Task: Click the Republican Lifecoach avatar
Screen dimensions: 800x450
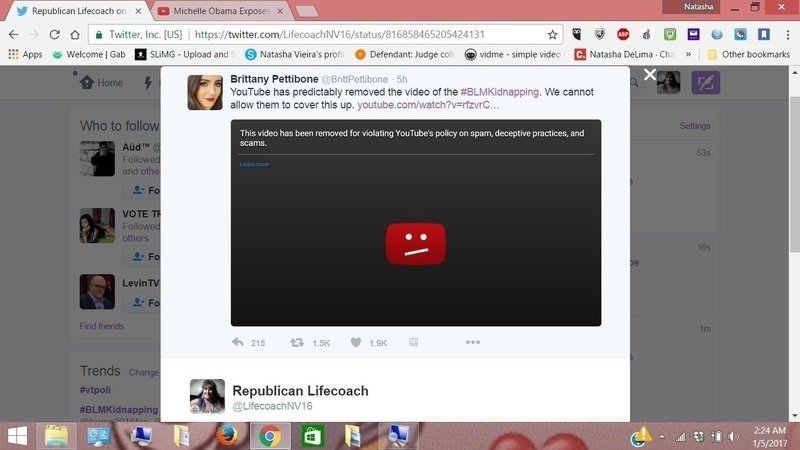Action: [207, 396]
